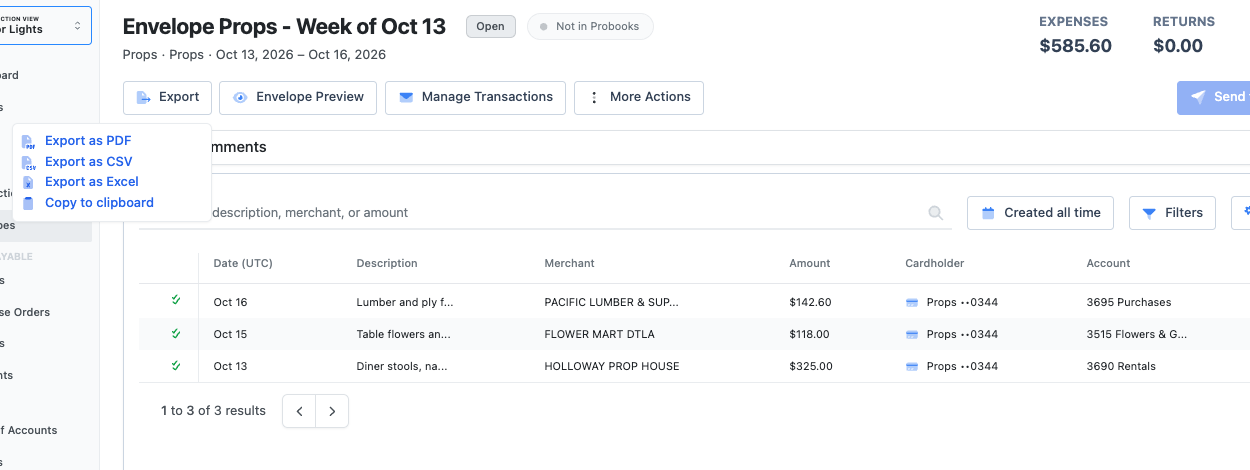
Task: Click the Not in Probooks status pill
Action: click(x=590, y=27)
